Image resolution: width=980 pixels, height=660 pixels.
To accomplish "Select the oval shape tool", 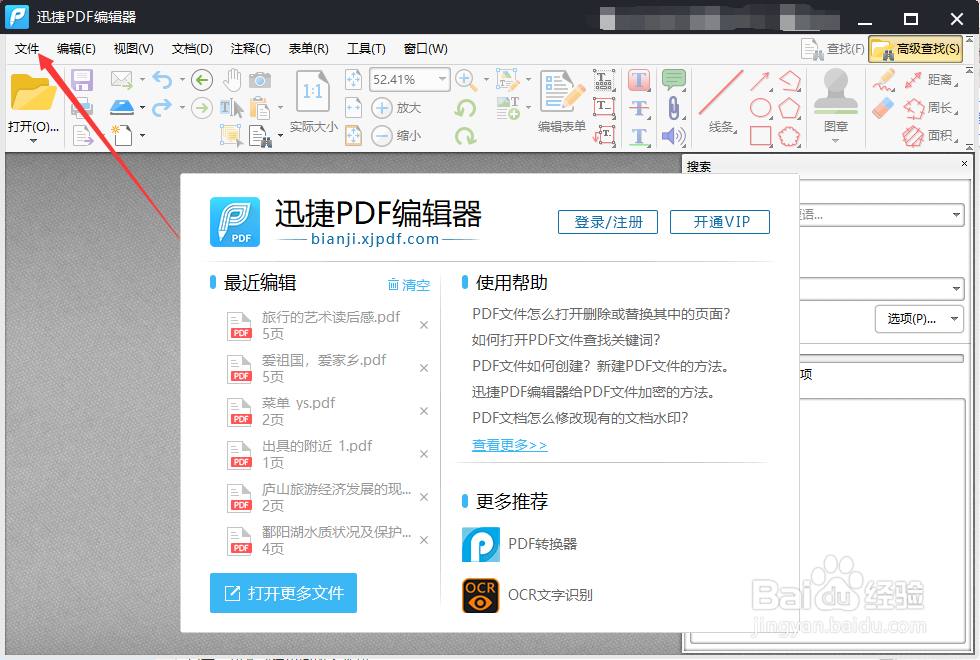I will pyautogui.click(x=760, y=108).
